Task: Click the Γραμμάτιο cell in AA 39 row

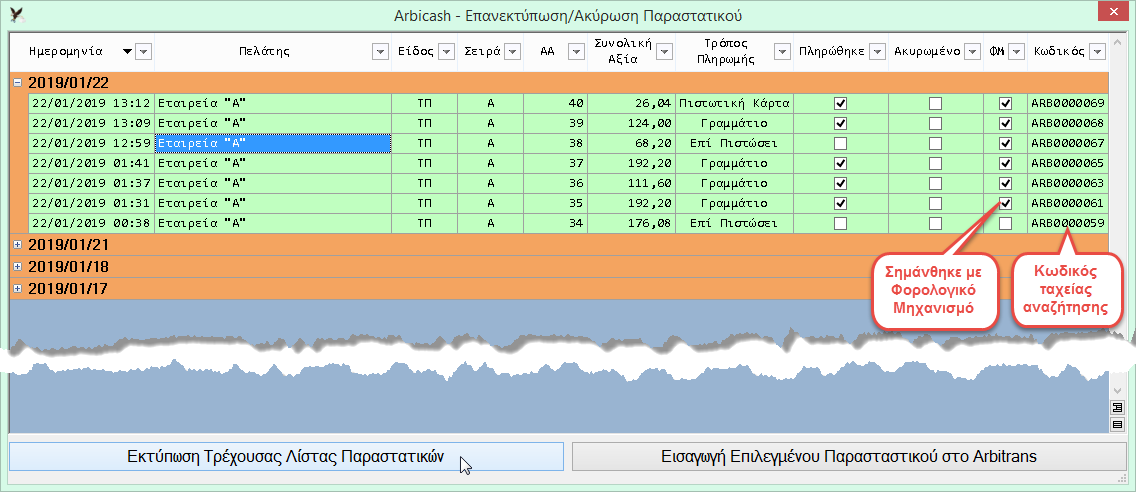Action: (x=734, y=123)
